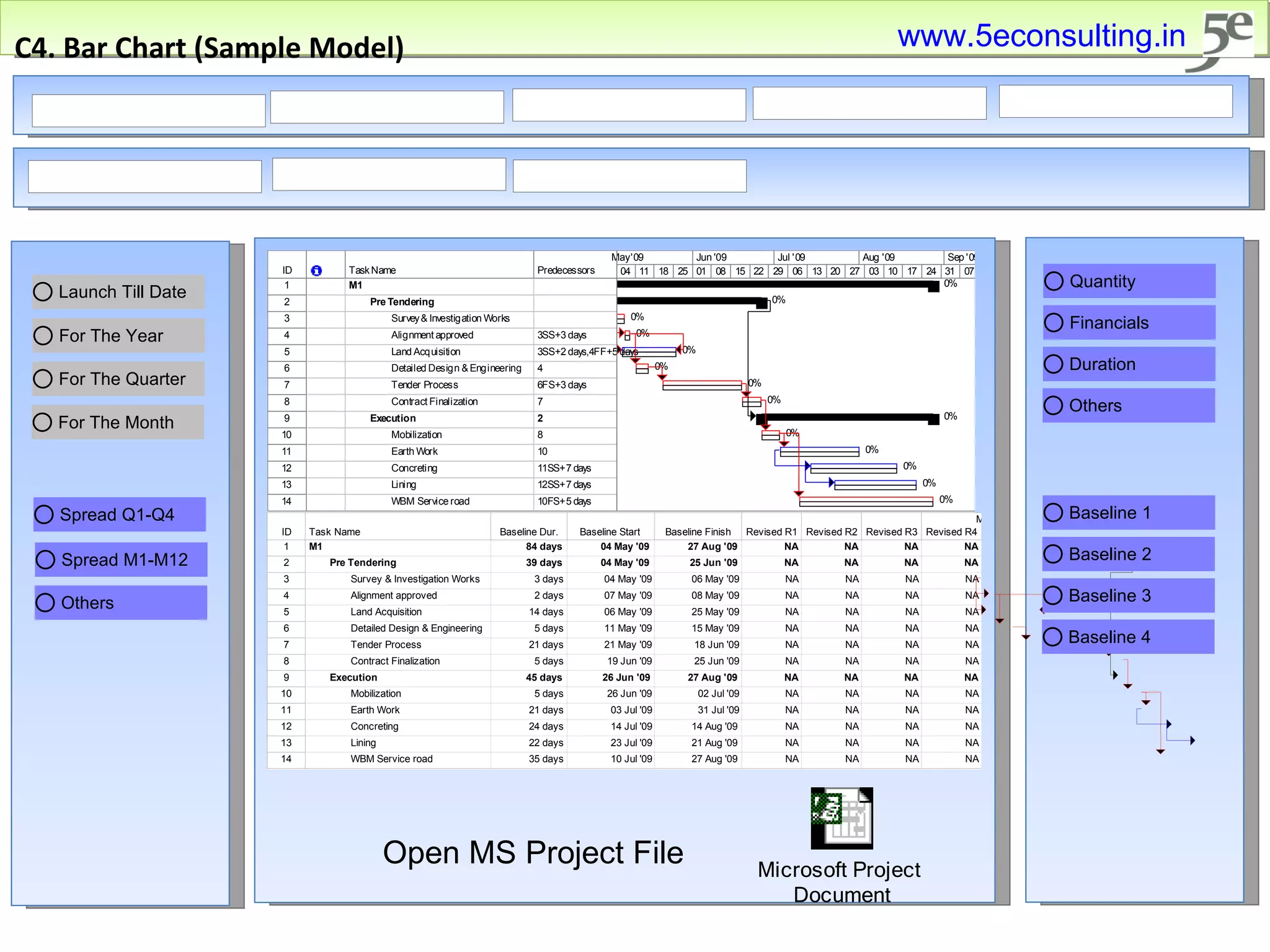Select Others under the Spread options
1270x952 pixels.
click(121, 602)
